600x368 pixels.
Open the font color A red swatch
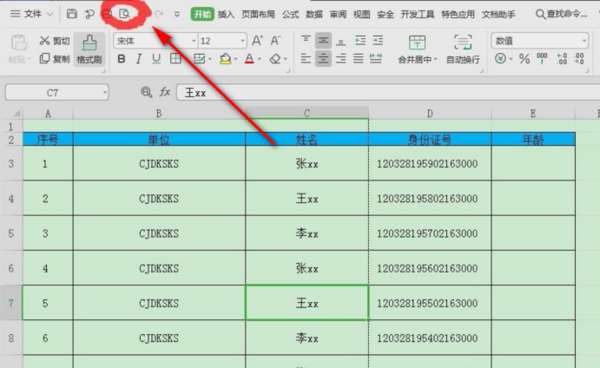249,59
